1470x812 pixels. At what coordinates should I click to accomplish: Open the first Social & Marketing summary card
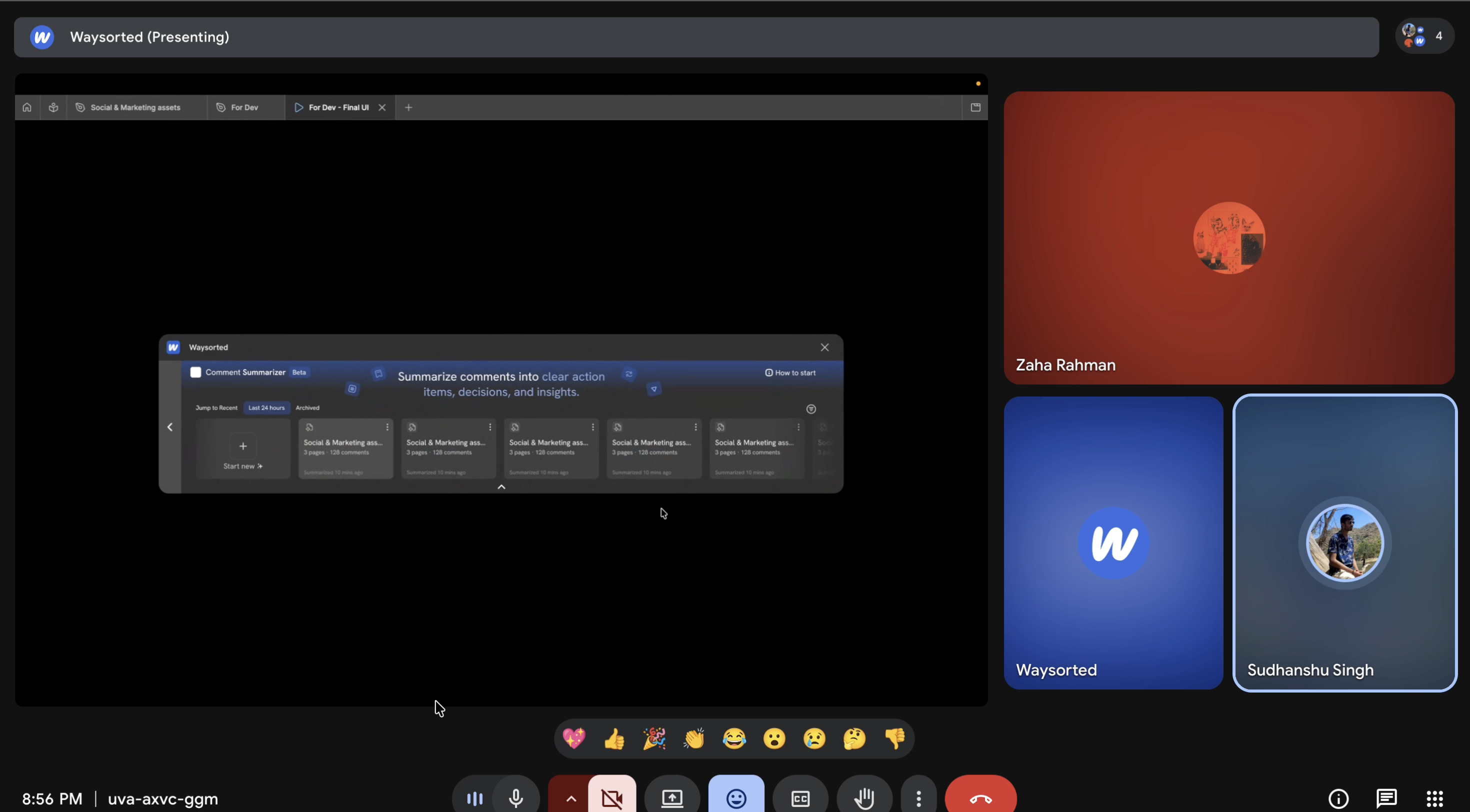(345, 448)
